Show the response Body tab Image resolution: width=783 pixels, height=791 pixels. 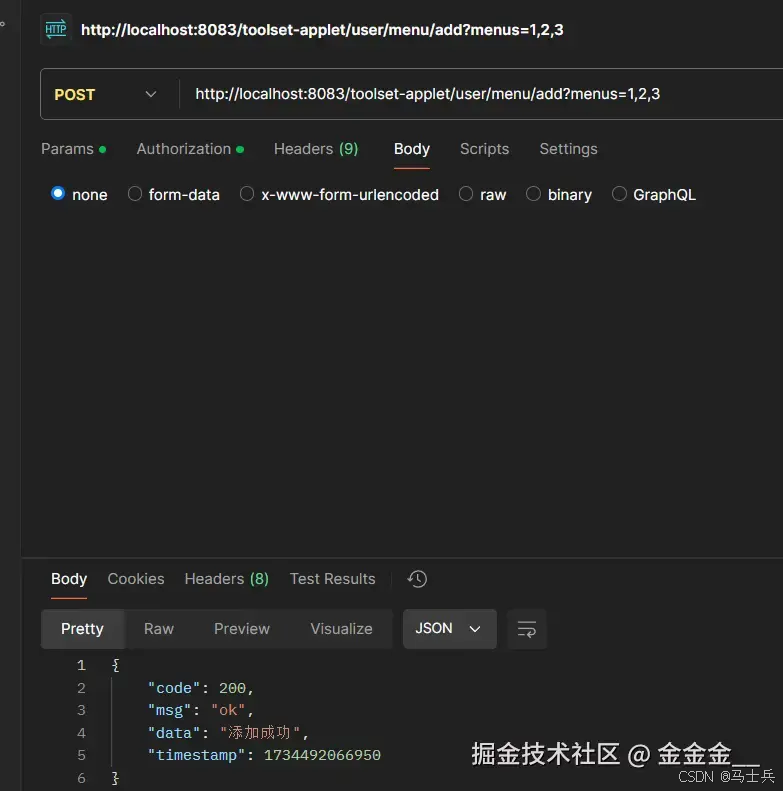(69, 579)
